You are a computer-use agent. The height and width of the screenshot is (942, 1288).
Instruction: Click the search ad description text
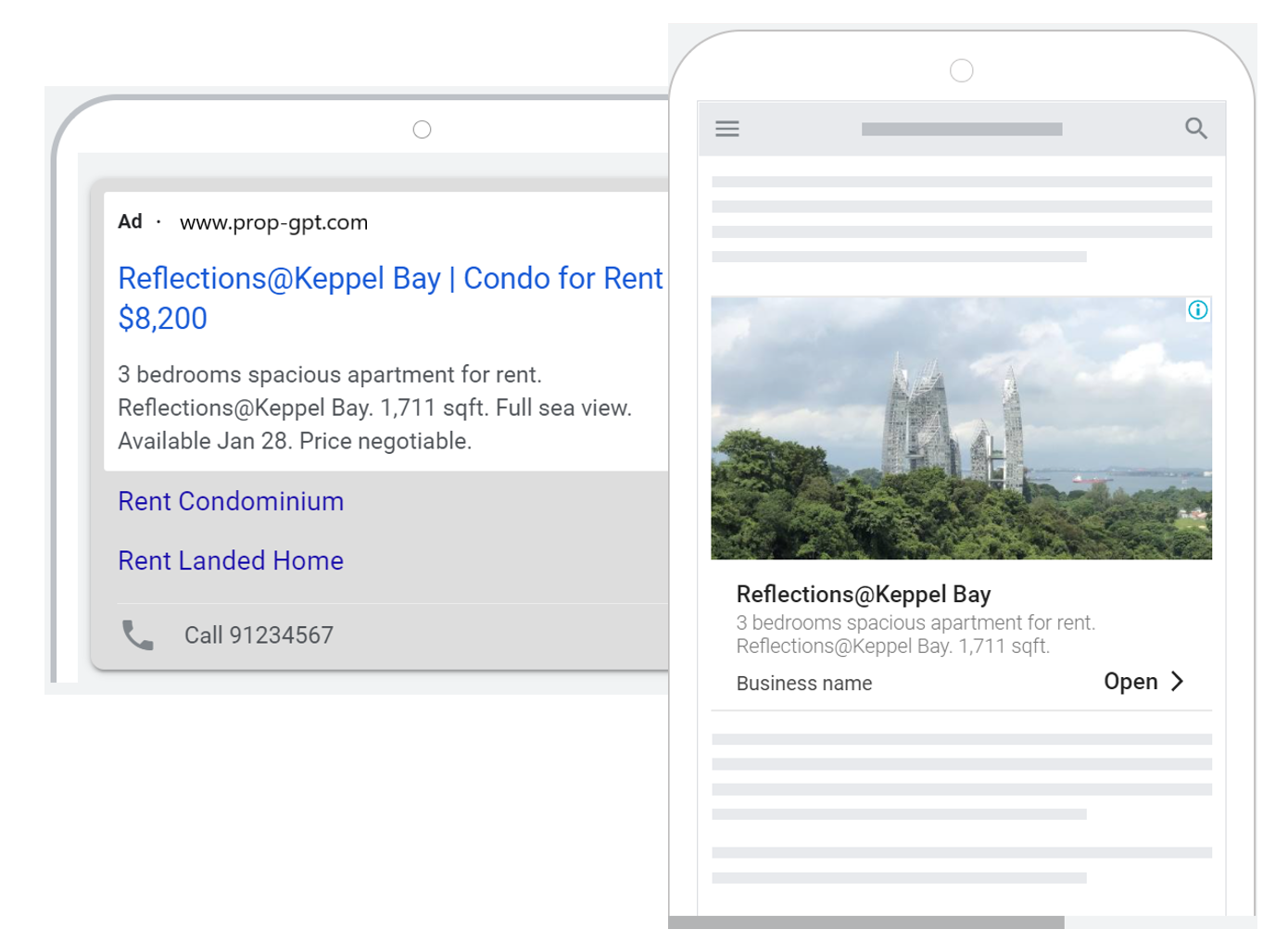[x=374, y=408]
